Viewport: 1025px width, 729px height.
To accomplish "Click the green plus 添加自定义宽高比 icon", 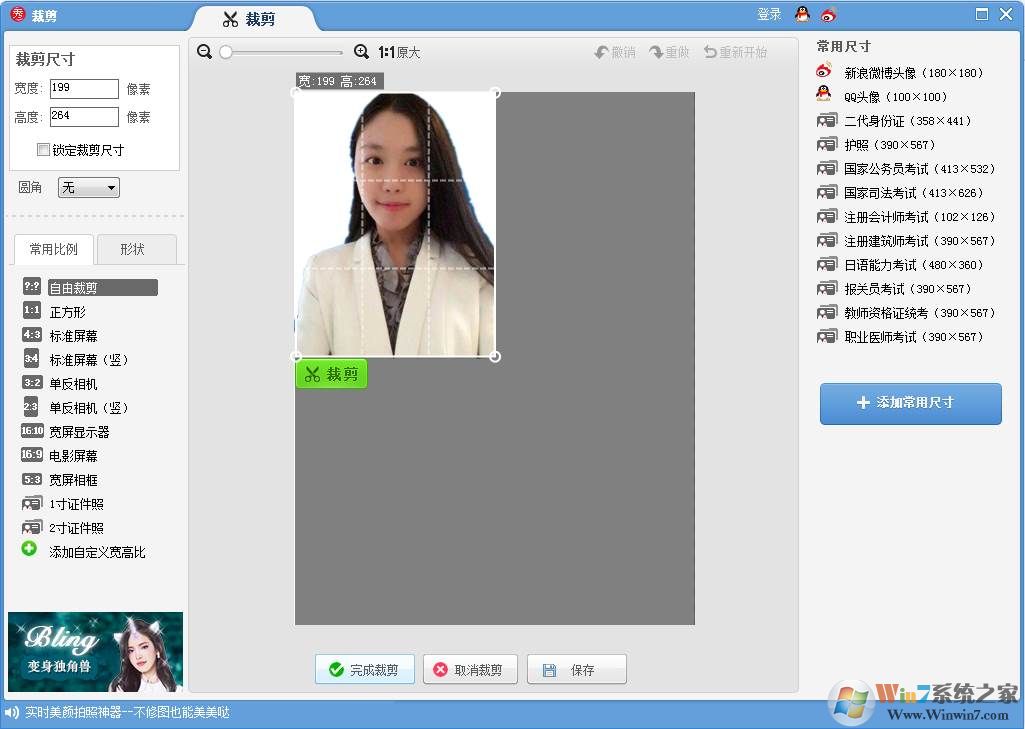I will pos(29,549).
